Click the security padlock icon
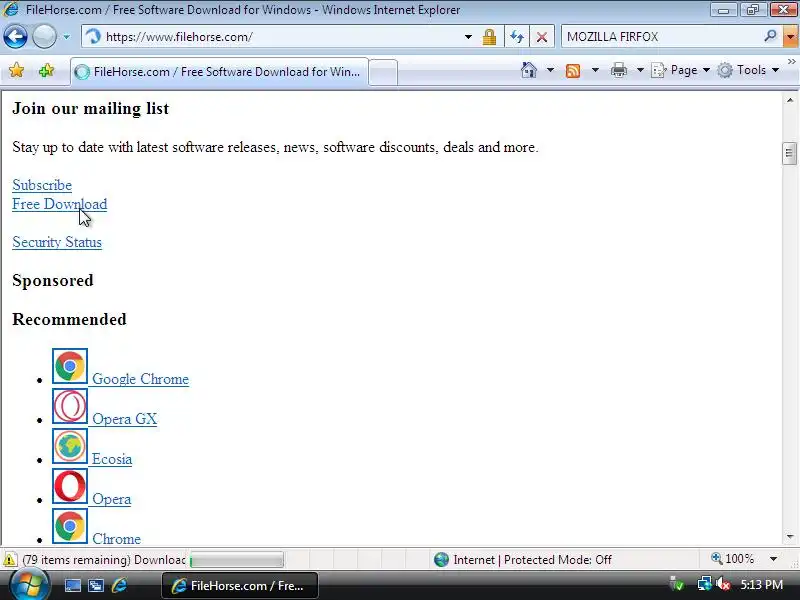Image resolution: width=800 pixels, height=600 pixels. (x=489, y=37)
